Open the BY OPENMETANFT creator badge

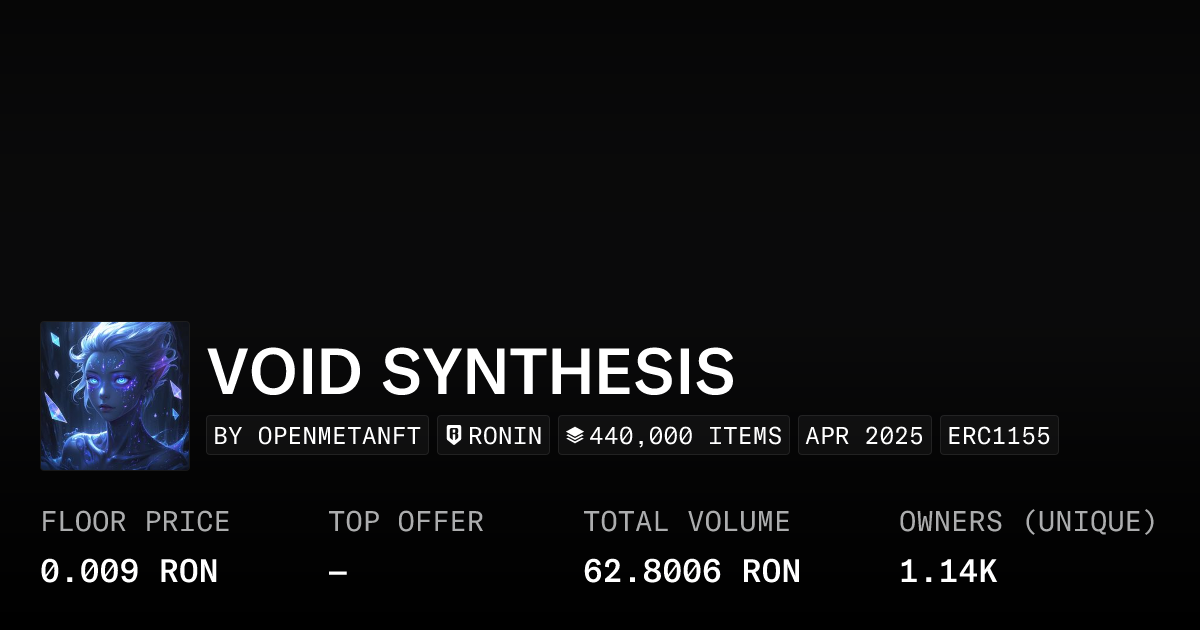317,436
